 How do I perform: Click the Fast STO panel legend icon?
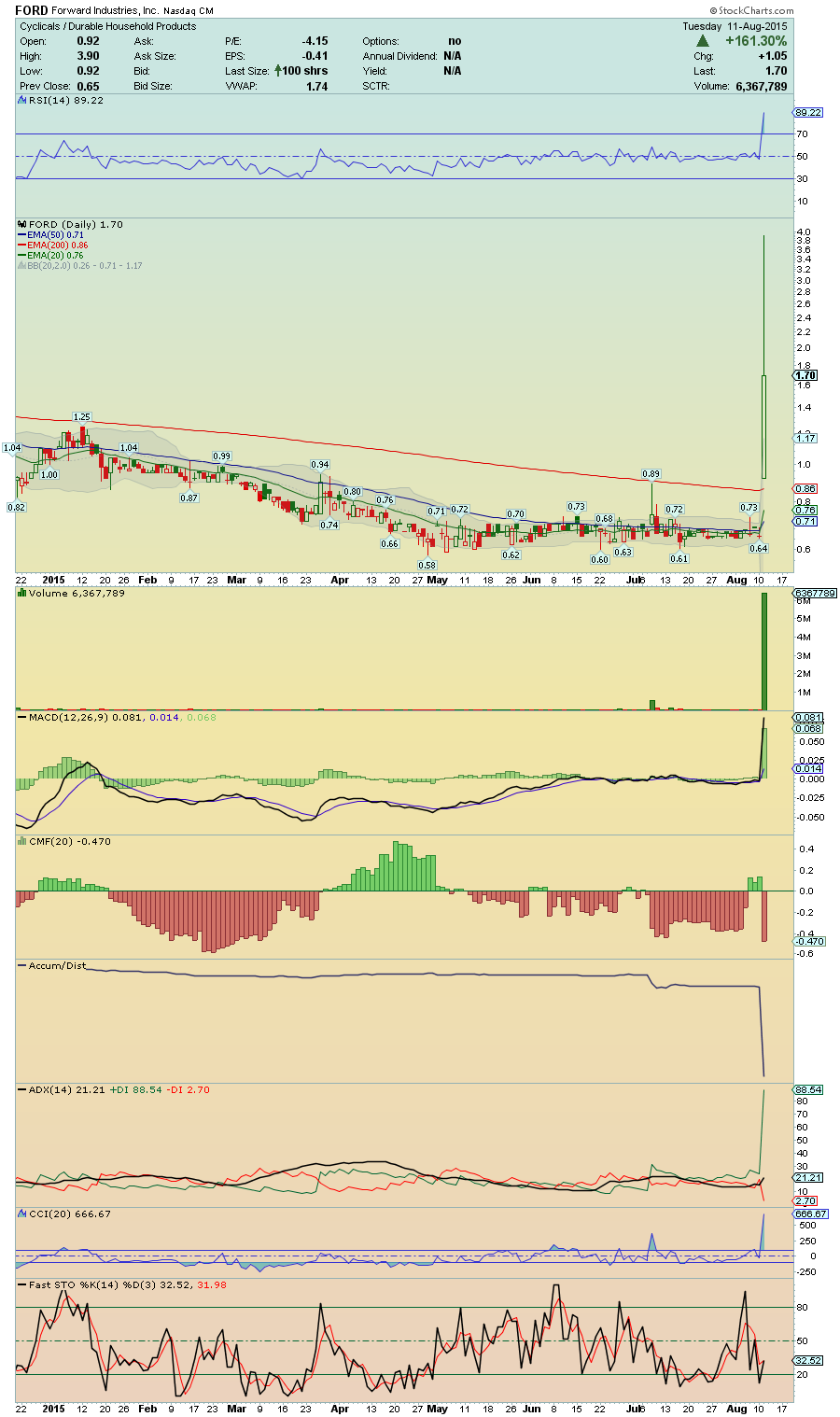point(22,1285)
